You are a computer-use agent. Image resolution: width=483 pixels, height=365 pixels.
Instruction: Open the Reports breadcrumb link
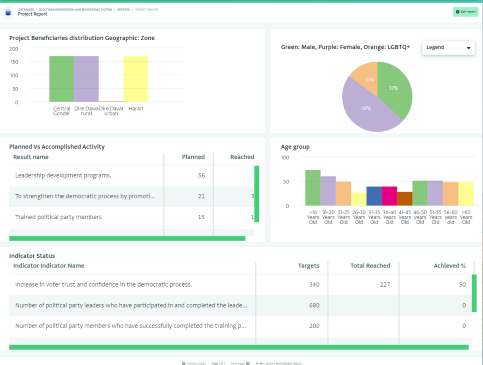coord(123,9)
